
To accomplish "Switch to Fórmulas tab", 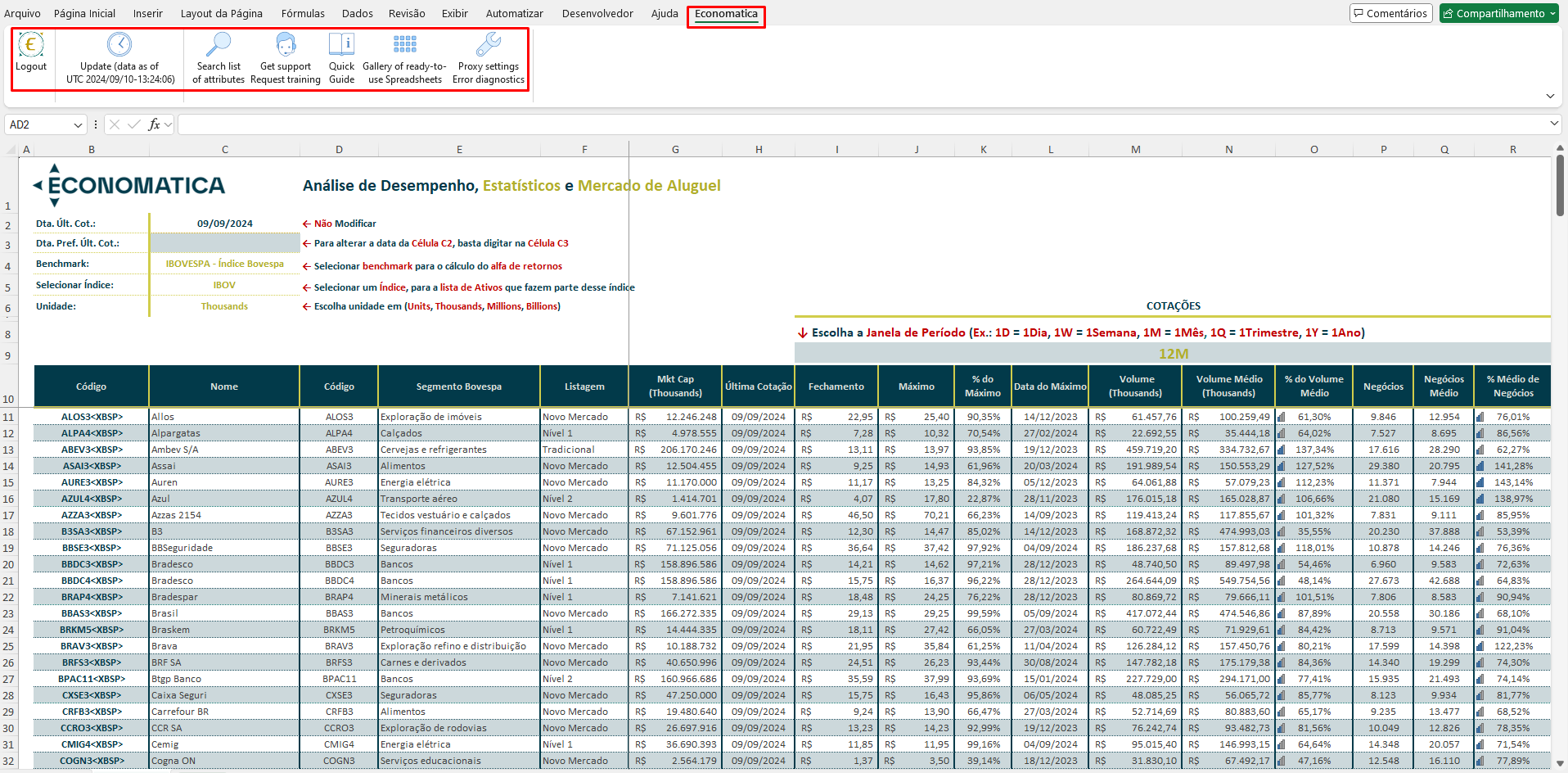I will (303, 13).
